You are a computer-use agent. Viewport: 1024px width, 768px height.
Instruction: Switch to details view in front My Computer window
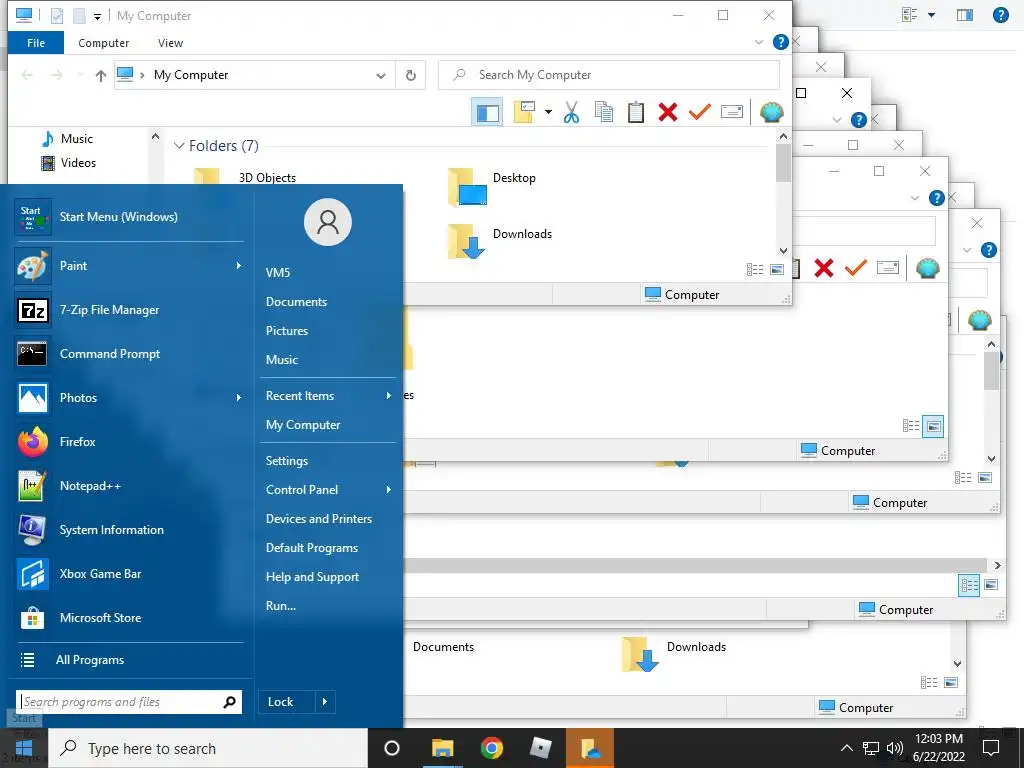pos(755,270)
